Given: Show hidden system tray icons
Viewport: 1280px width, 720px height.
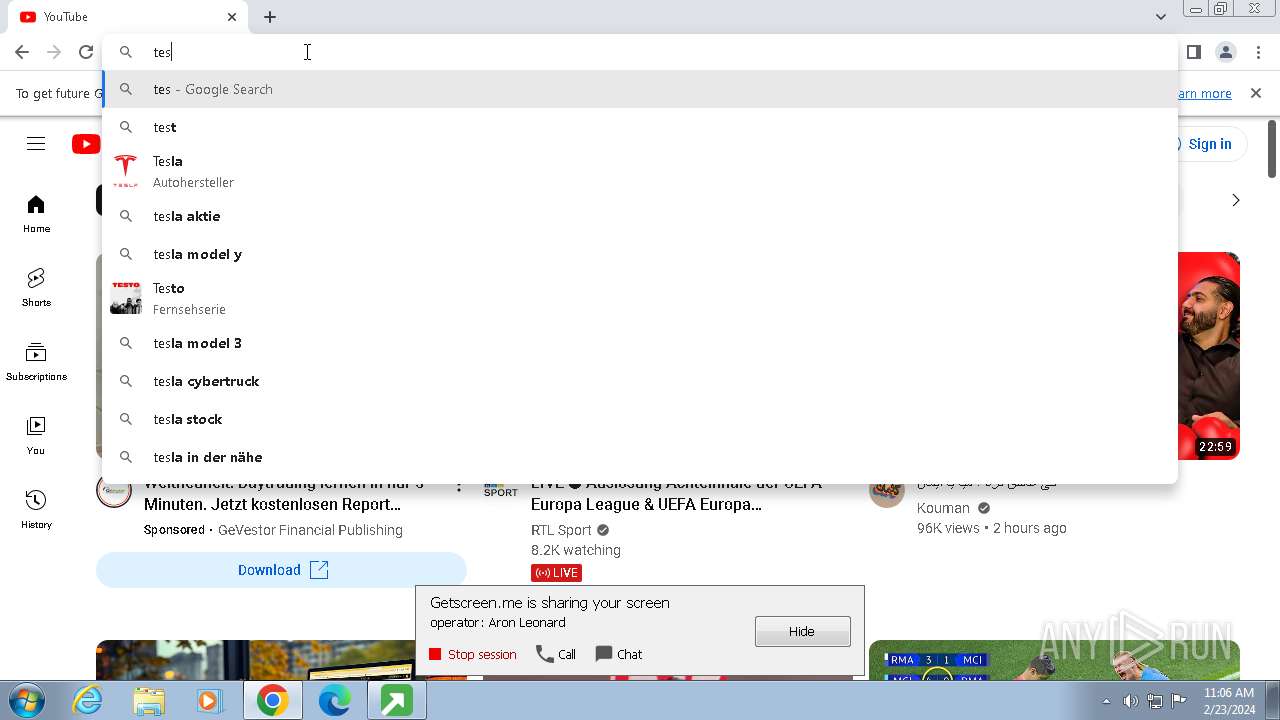Looking at the screenshot, I should pos(1106,701).
